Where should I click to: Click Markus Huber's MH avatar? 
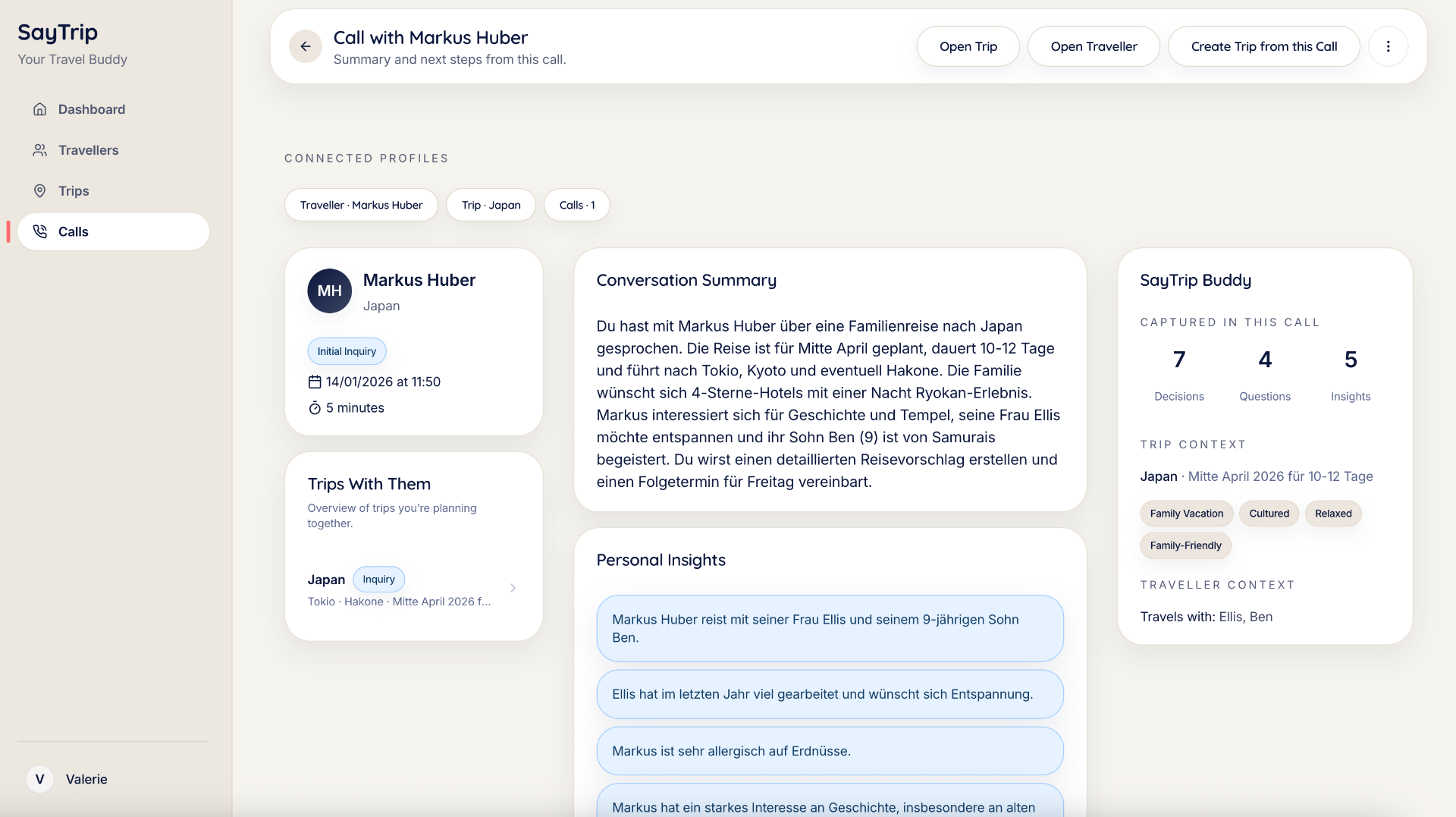[x=329, y=291]
